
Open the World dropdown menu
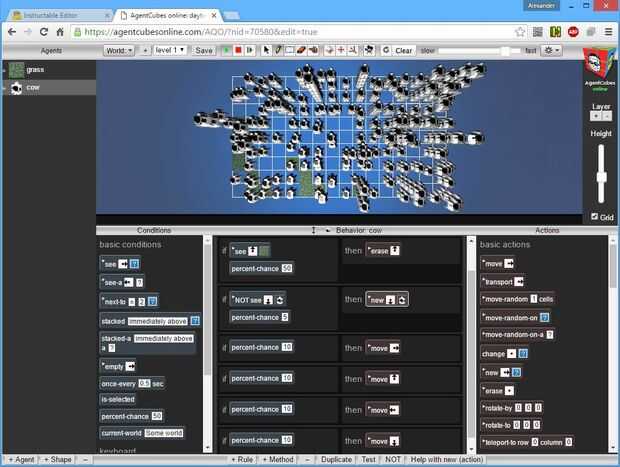119,51
